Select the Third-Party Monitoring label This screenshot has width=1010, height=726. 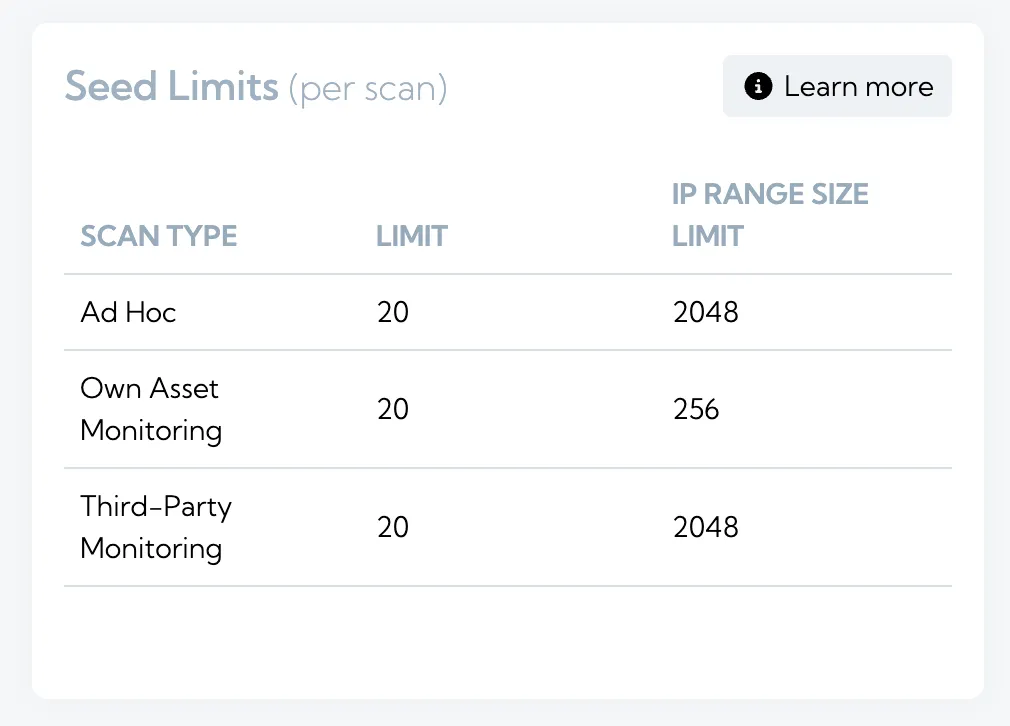pos(156,528)
